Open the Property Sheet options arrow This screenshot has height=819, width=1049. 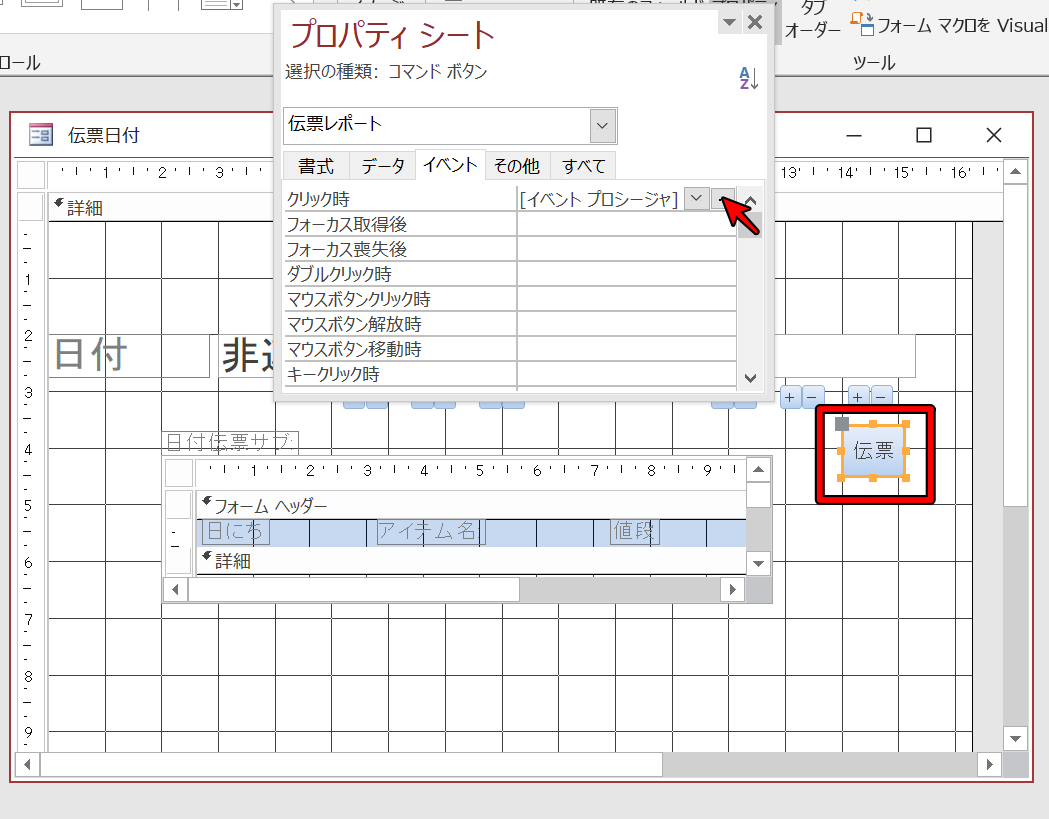tap(729, 23)
